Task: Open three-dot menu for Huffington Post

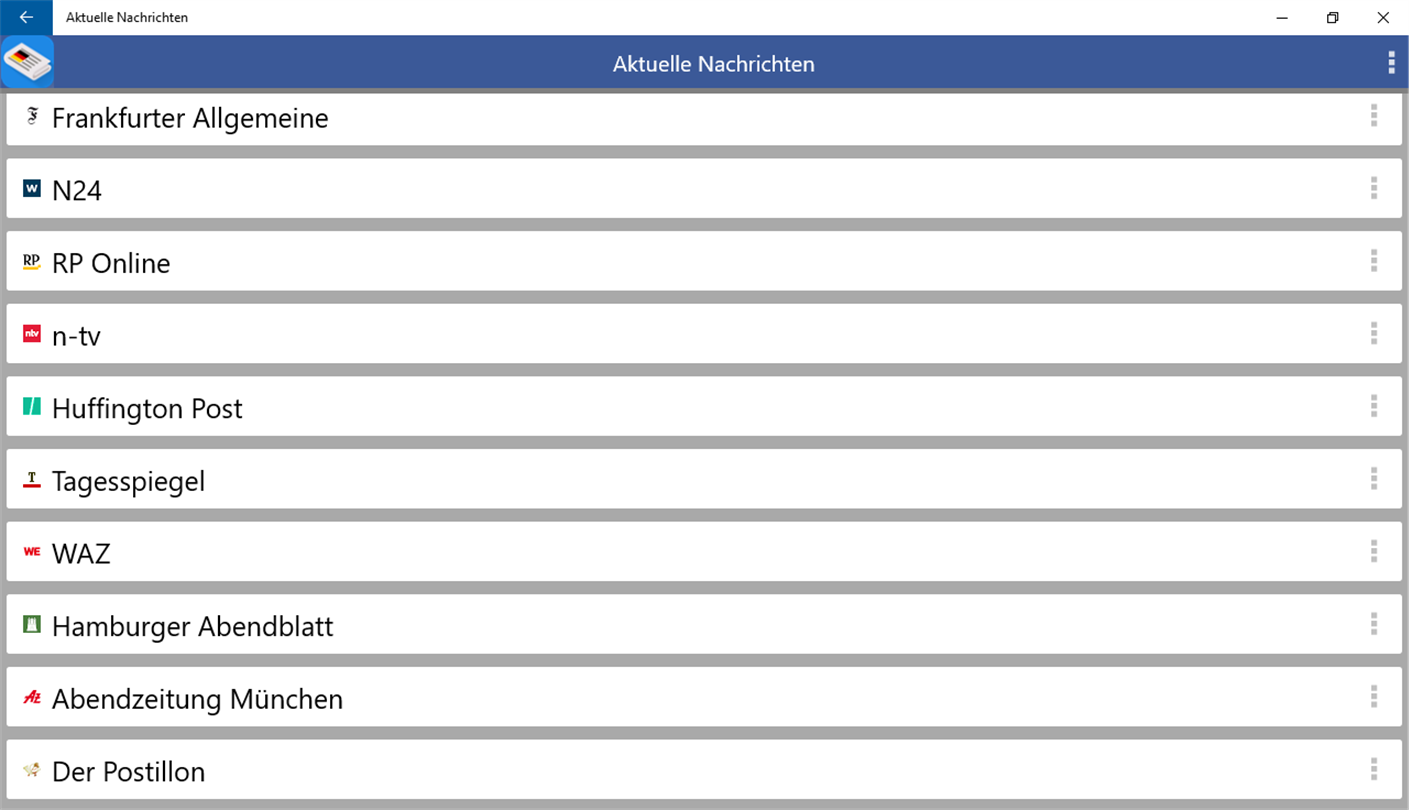Action: [1374, 406]
